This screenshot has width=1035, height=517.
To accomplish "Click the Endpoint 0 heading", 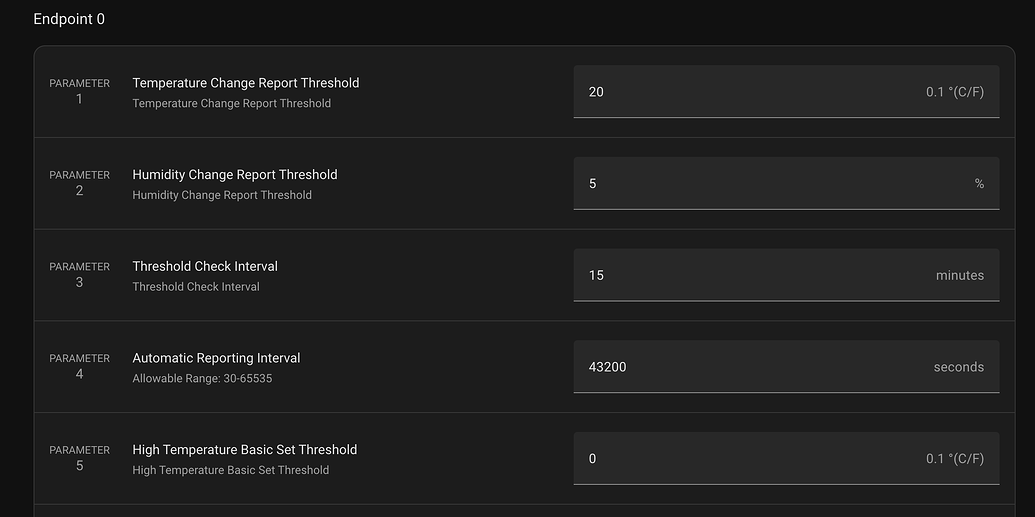I will click(69, 19).
